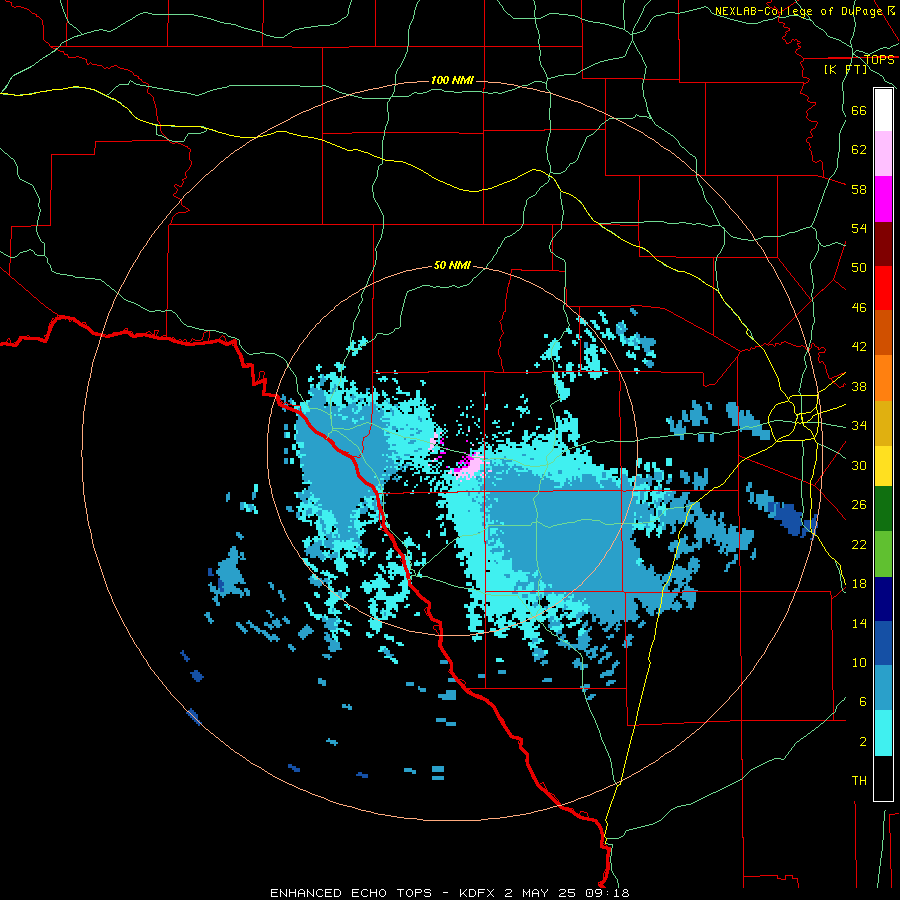Click the "54" legend value
Viewport: 900px width, 900px height.
[859, 228]
